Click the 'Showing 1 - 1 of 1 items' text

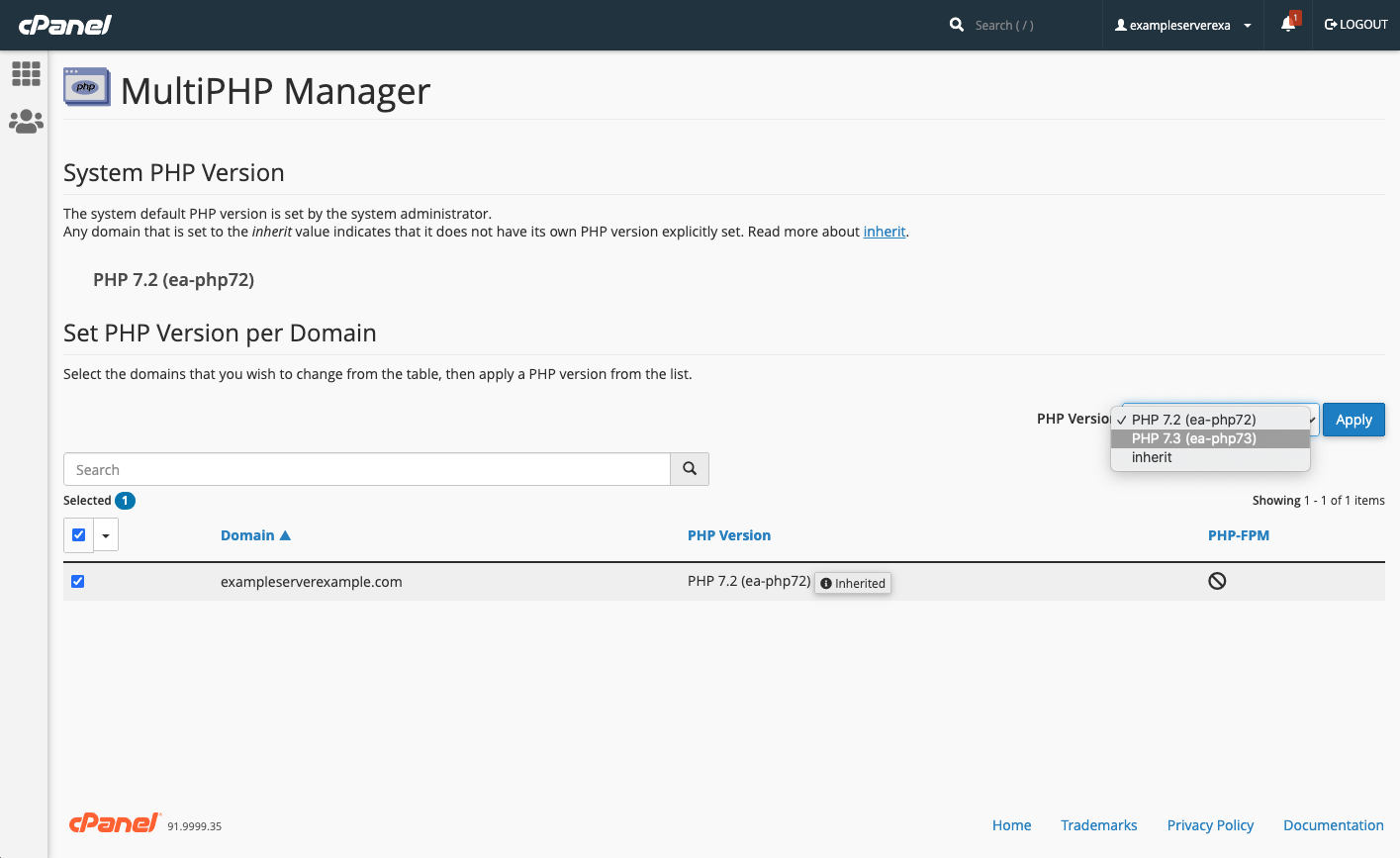click(x=1319, y=501)
